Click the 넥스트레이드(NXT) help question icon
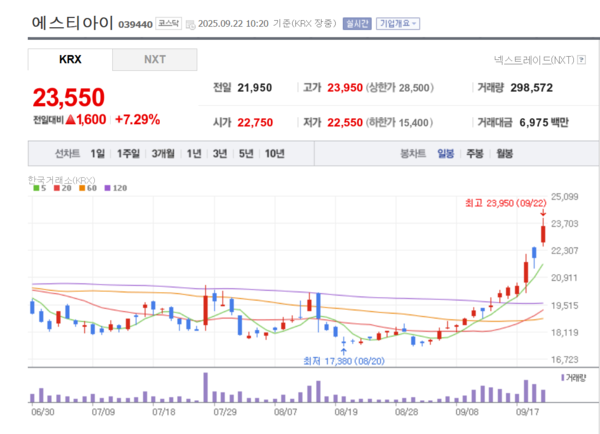This screenshot has height=434, width=600. [x=582, y=60]
